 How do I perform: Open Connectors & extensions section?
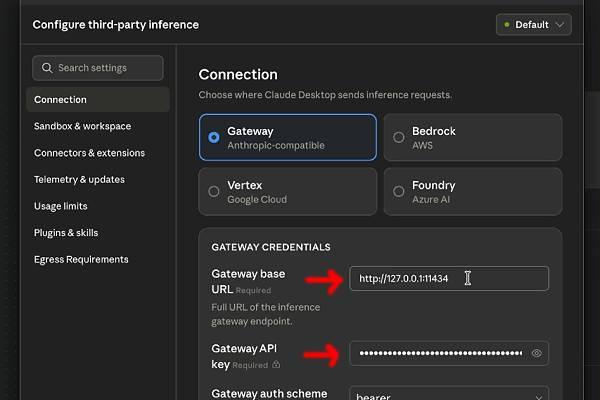pyautogui.click(x=89, y=153)
